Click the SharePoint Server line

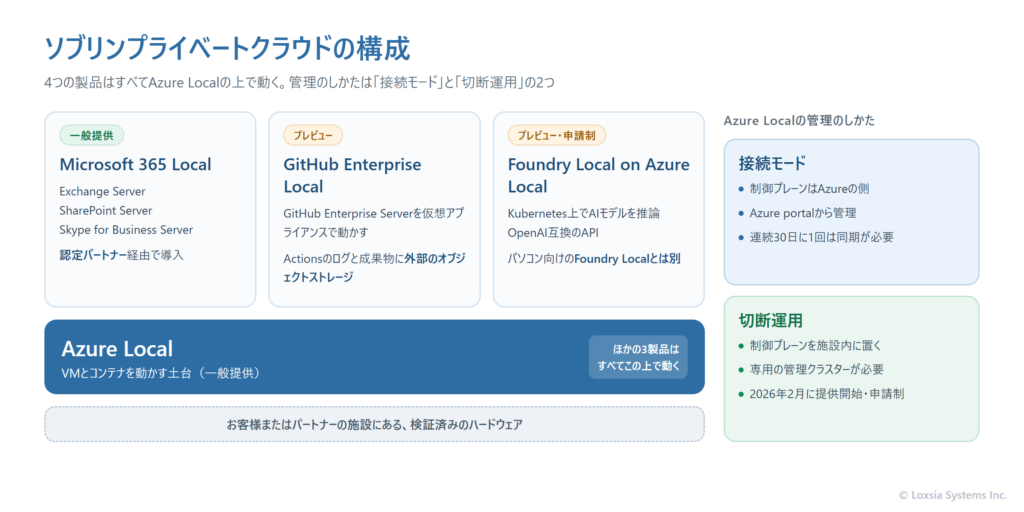(106, 210)
